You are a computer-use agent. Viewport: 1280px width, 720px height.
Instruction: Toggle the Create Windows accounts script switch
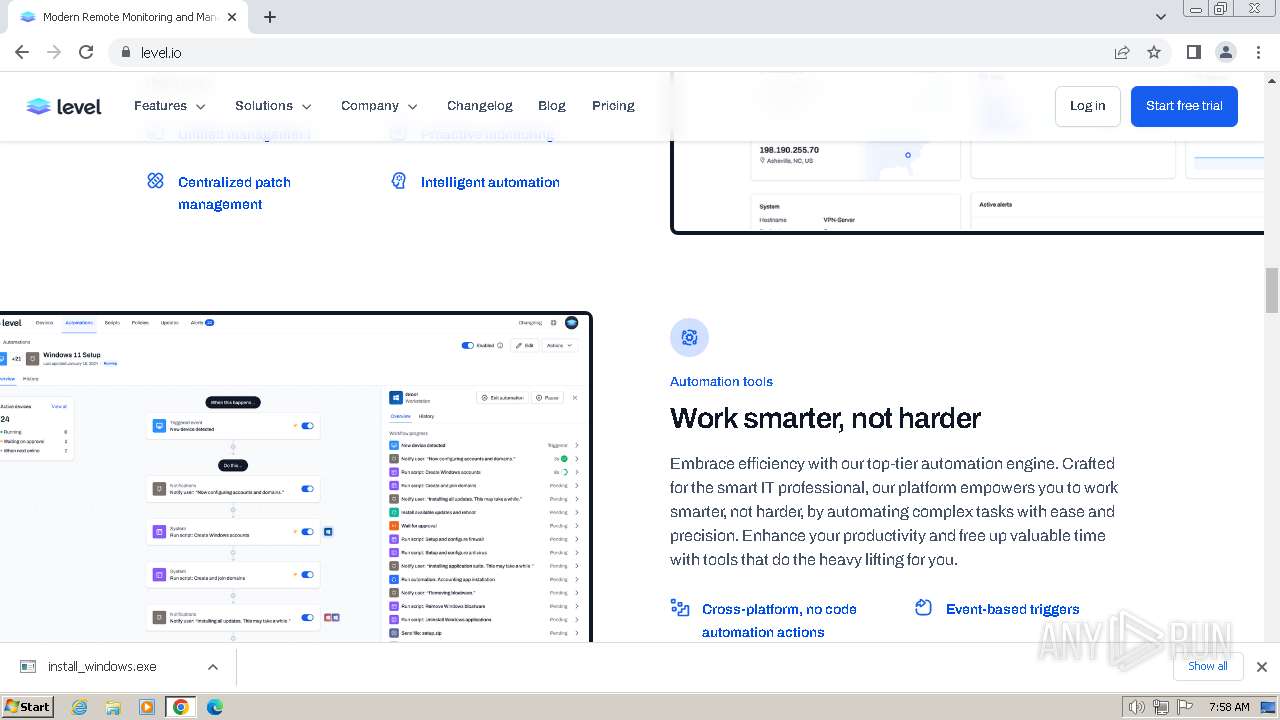click(307, 532)
